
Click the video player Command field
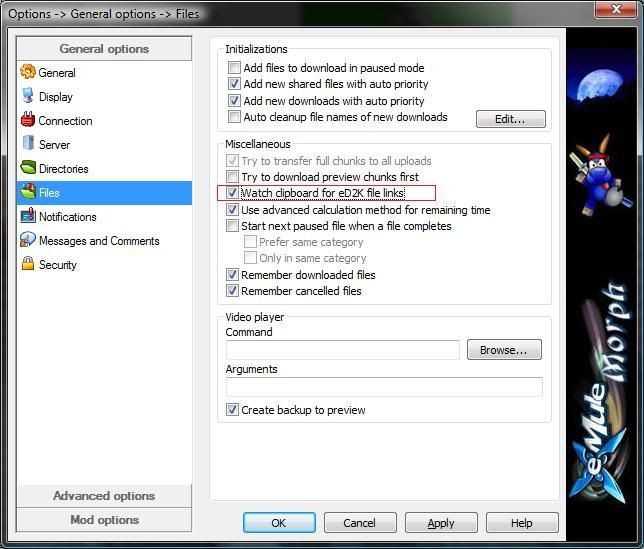[x=343, y=350]
